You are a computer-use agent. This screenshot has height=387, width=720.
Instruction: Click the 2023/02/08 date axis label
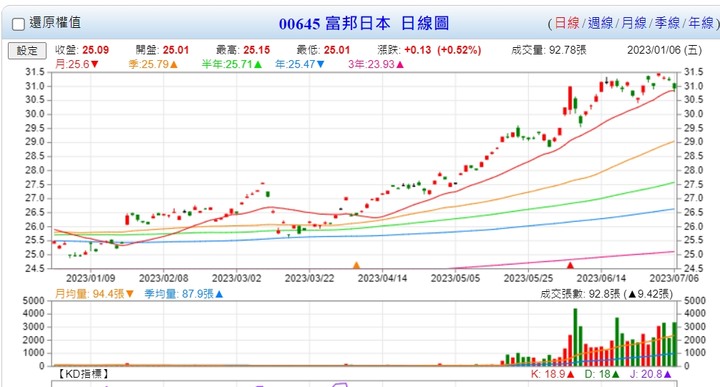pos(163,278)
